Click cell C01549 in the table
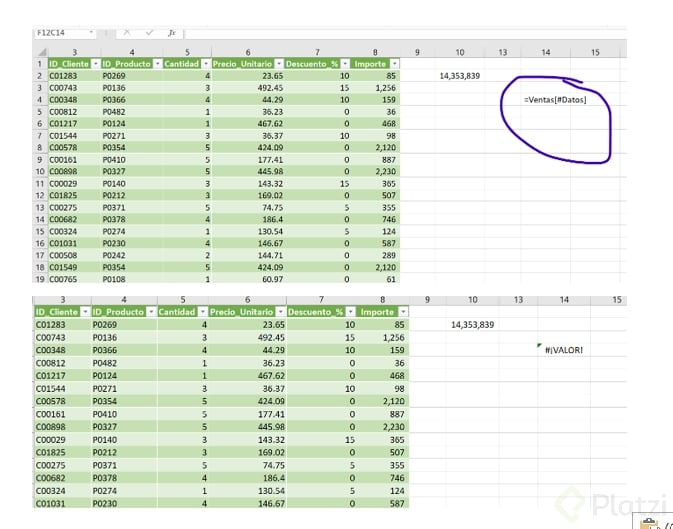This screenshot has width=673, height=529. (x=74, y=268)
